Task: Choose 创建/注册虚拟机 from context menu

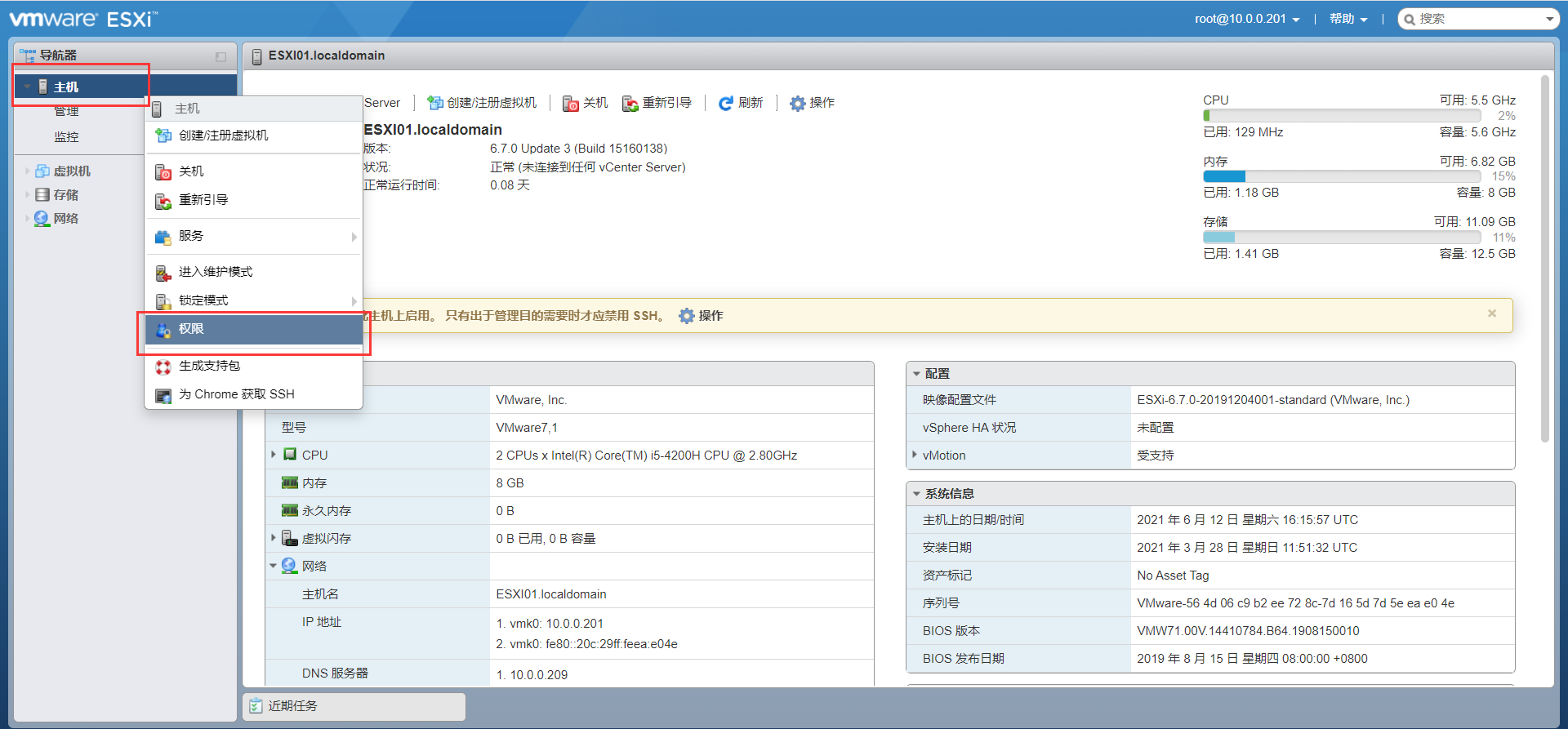Action: pyautogui.click(x=254, y=136)
